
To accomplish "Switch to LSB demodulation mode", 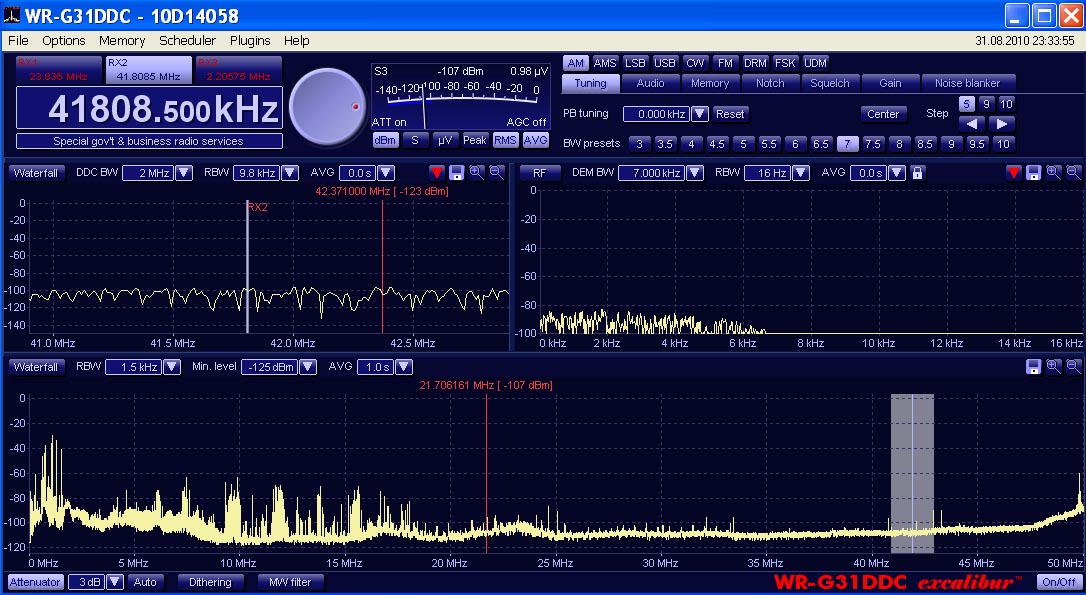I will point(635,63).
